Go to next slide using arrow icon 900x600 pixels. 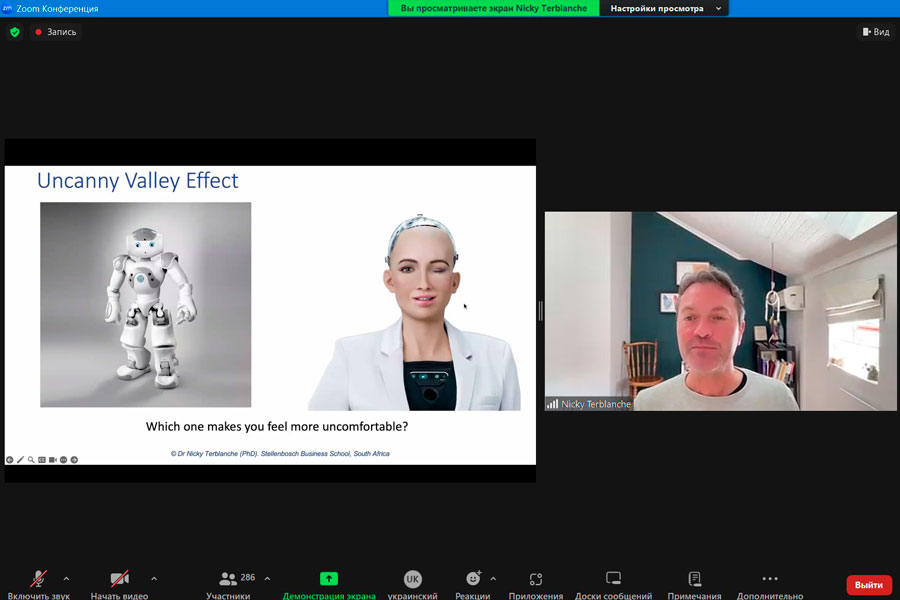74,460
